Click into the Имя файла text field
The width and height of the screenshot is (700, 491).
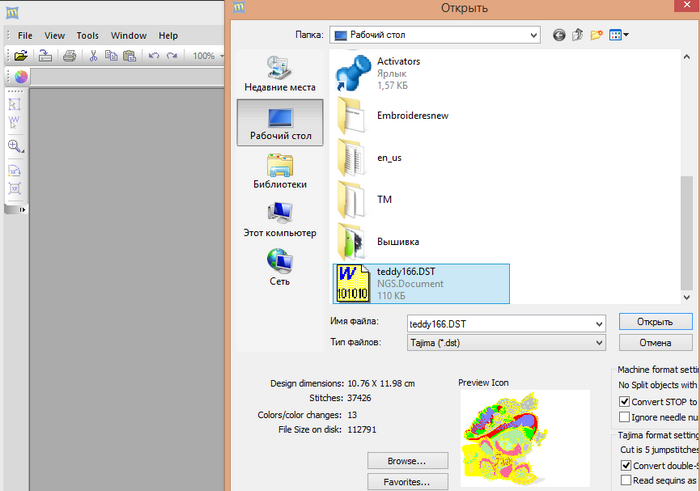tap(500, 324)
